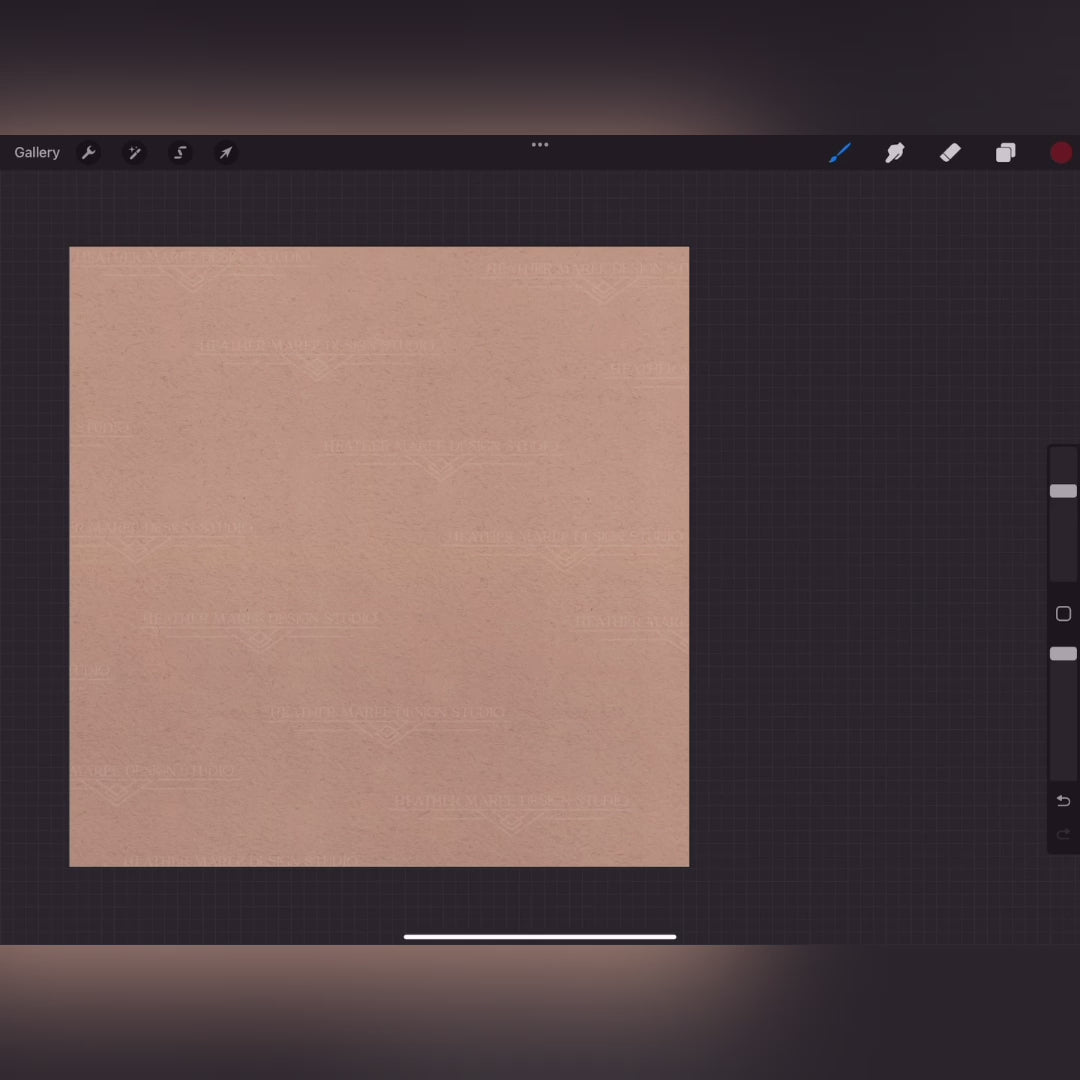This screenshot has width=1080, height=1080.
Task: Activate the Selection tool
Action: pos(181,153)
